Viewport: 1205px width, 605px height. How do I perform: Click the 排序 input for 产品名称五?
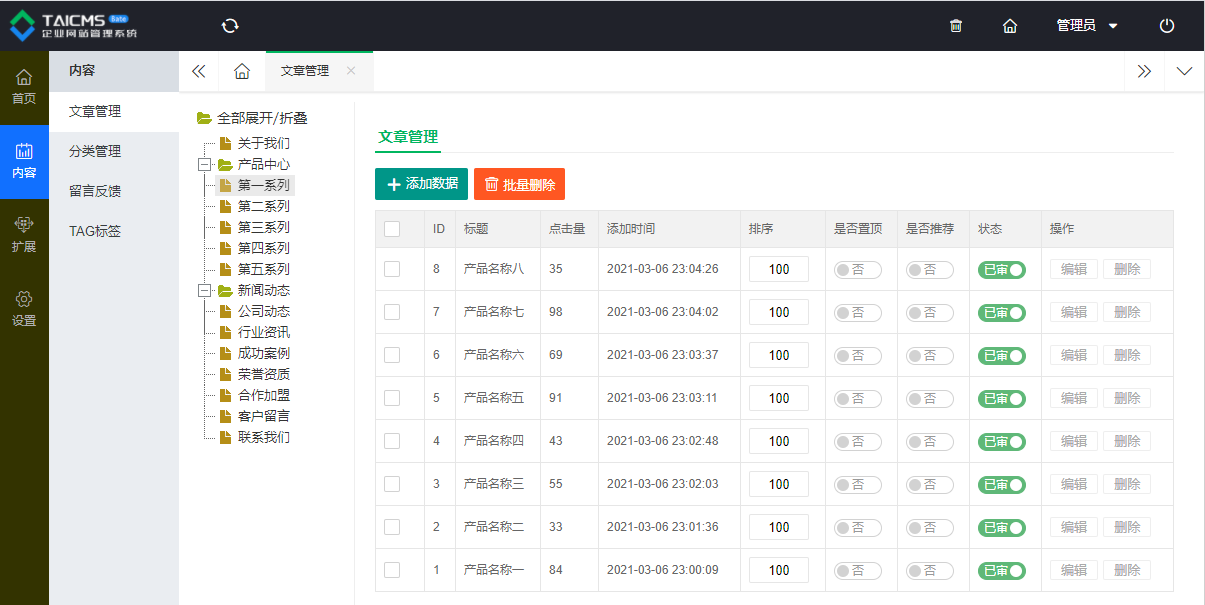pos(779,398)
